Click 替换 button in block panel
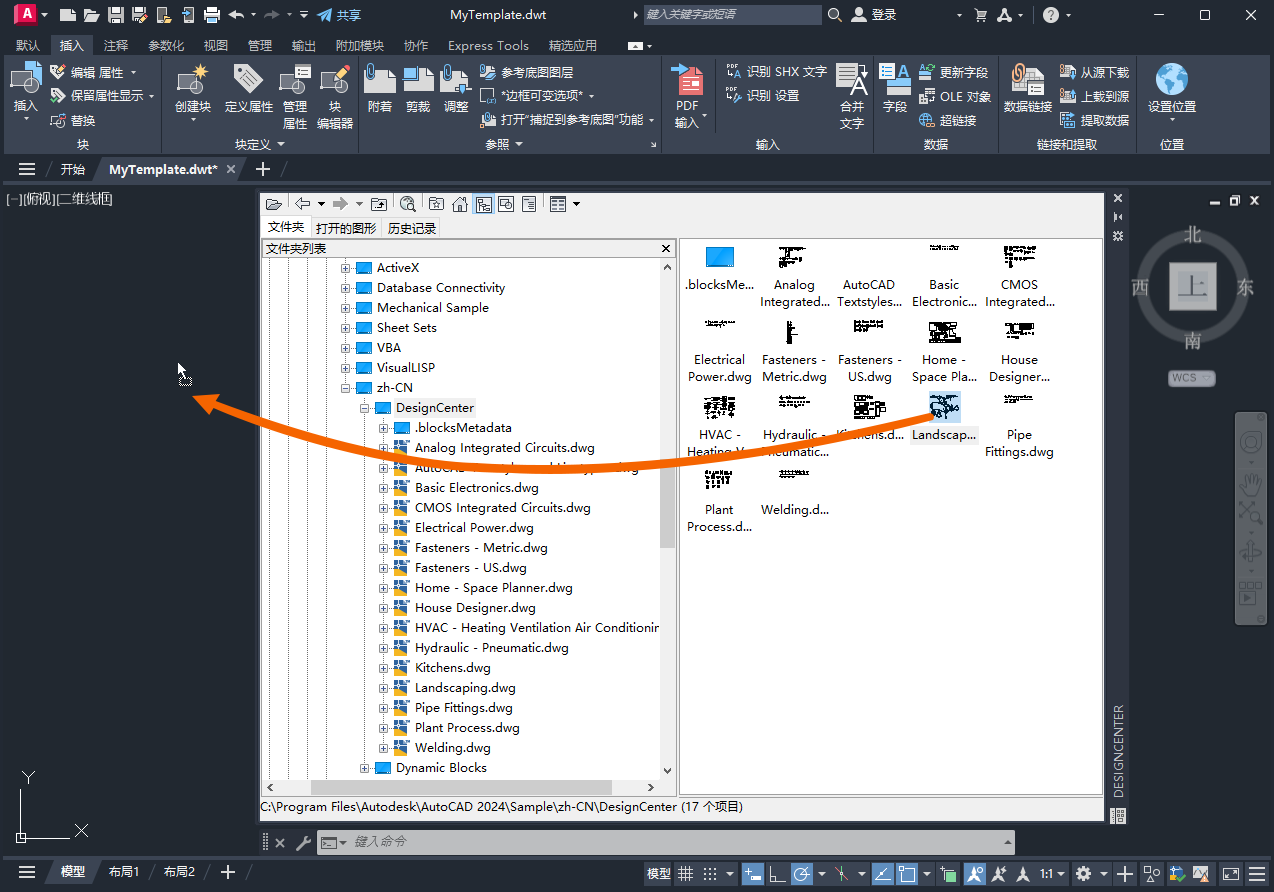The image size is (1274, 892). point(73,120)
